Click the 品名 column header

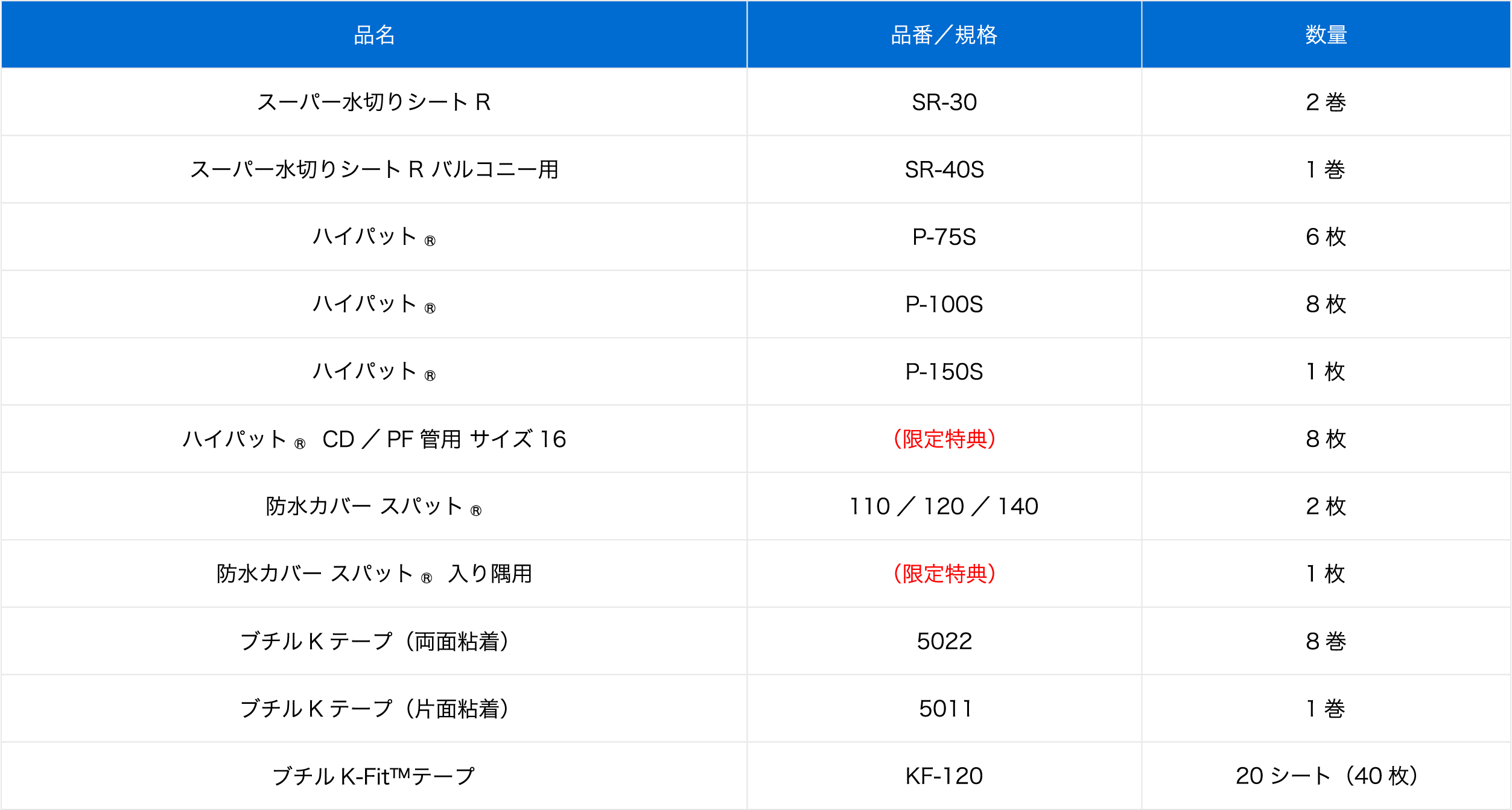click(374, 35)
